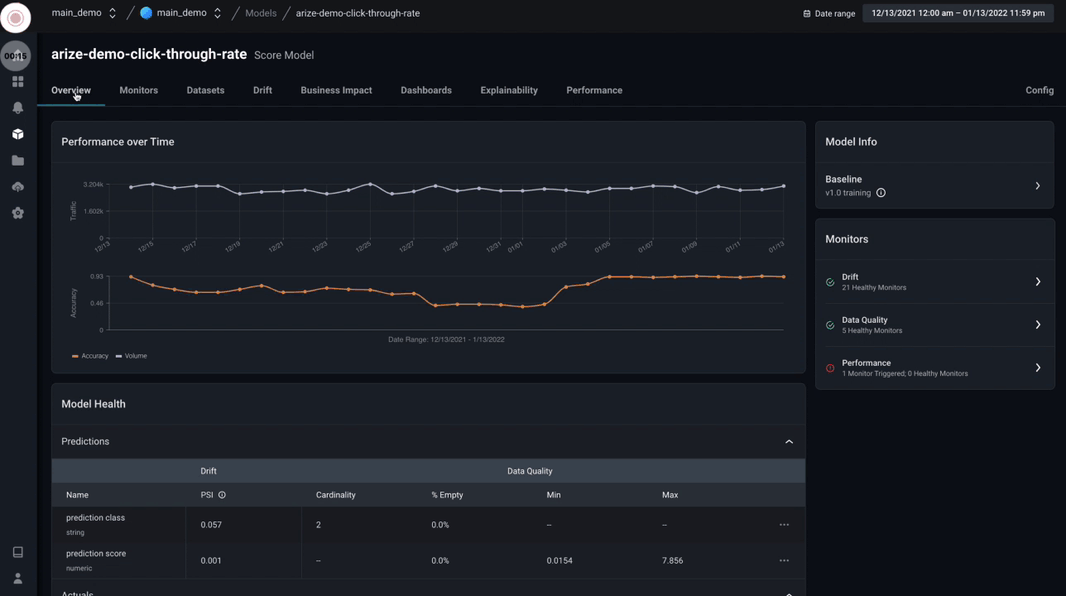Click the prediction class row name
Image resolution: width=1066 pixels, height=596 pixels.
click(x=95, y=518)
